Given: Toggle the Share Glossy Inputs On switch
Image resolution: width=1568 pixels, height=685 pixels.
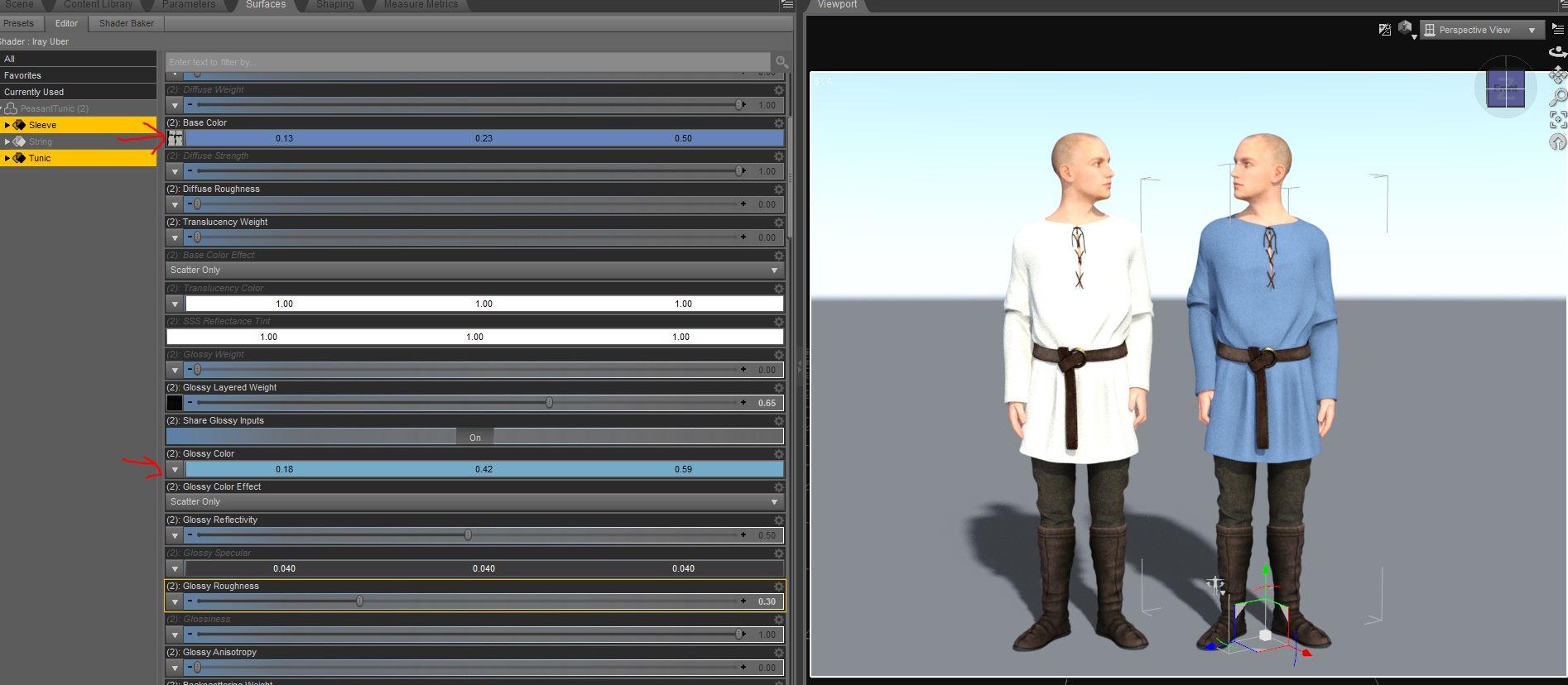Looking at the screenshot, I should [x=475, y=437].
